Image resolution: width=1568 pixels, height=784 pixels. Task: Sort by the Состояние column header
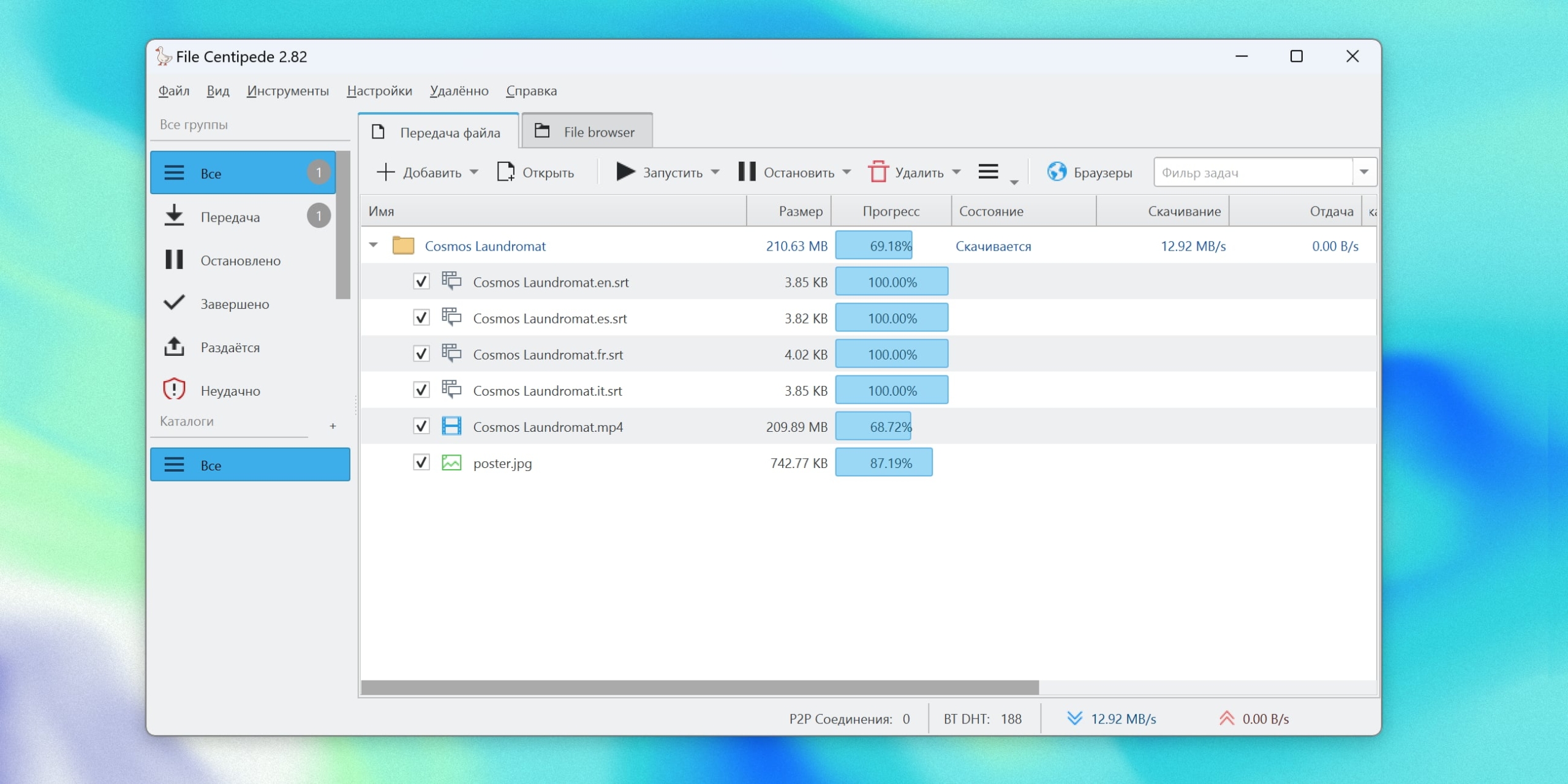click(x=1023, y=211)
